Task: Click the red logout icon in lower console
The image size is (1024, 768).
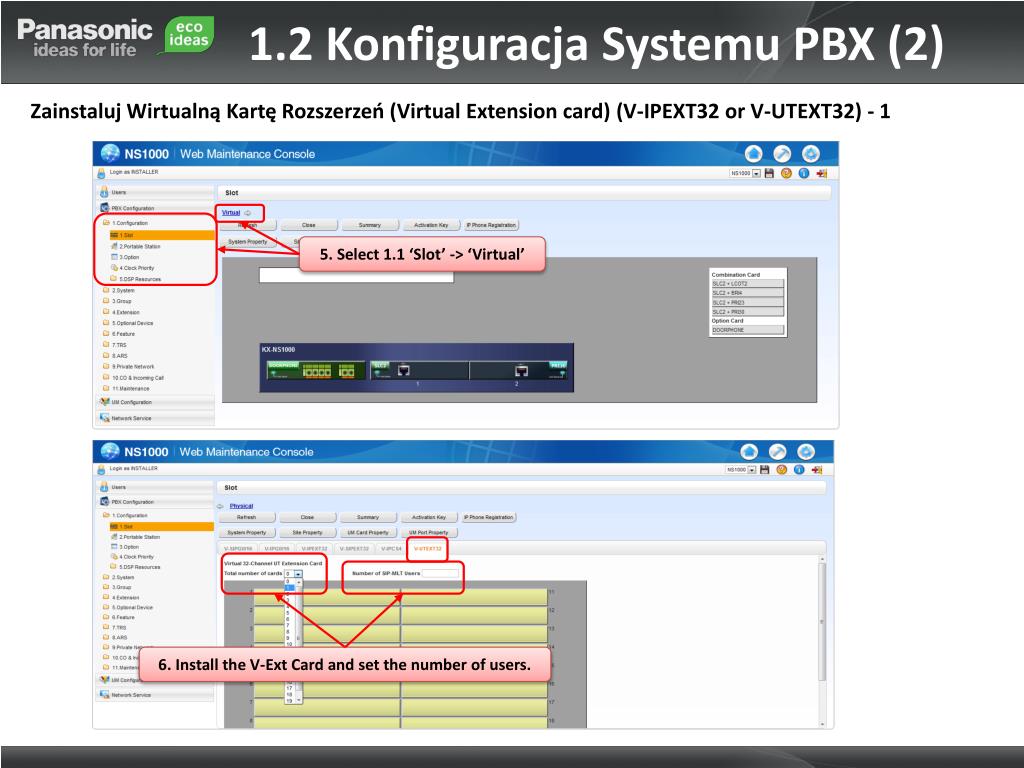Action: (x=817, y=470)
